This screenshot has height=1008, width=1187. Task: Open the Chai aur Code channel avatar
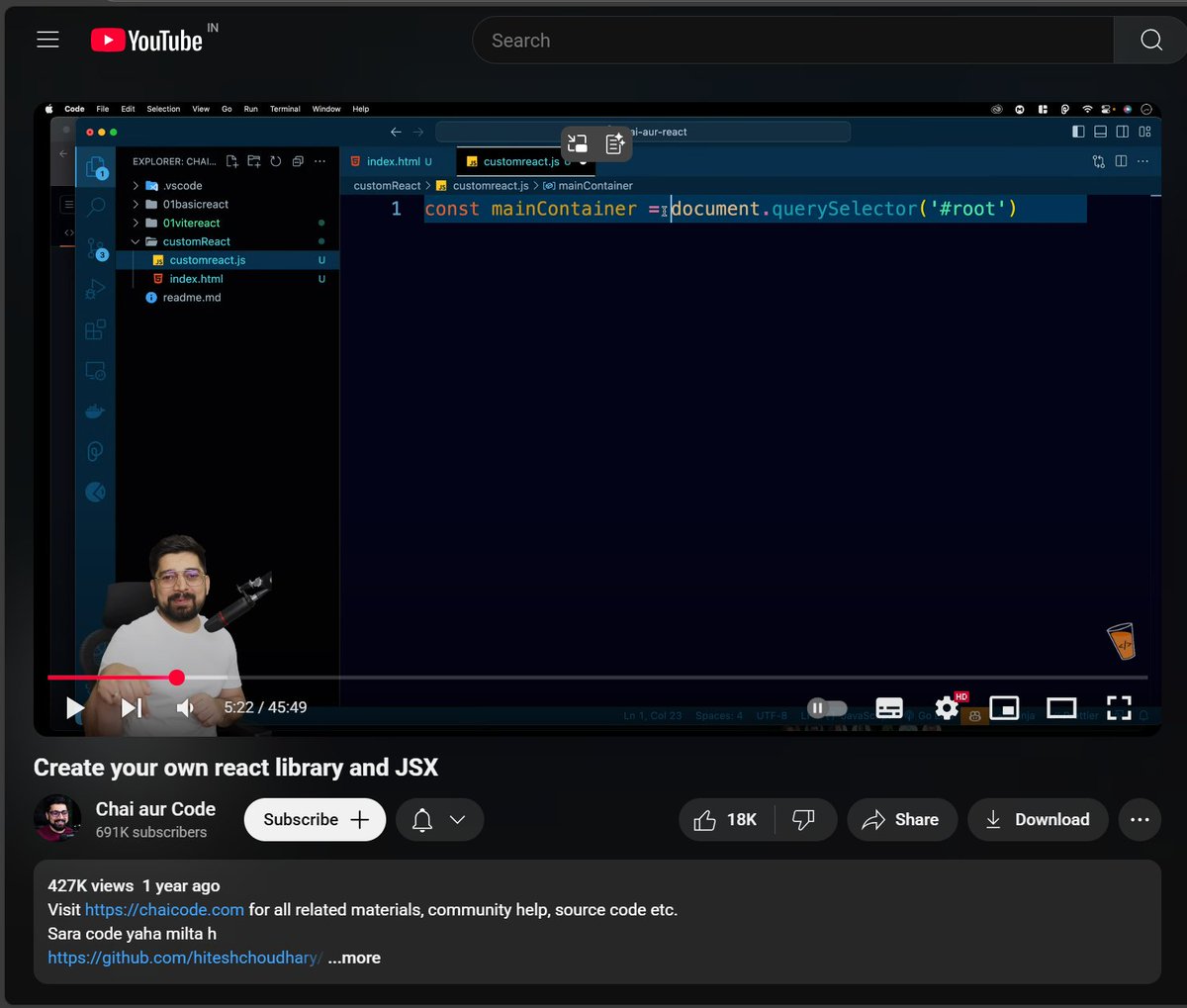57,818
